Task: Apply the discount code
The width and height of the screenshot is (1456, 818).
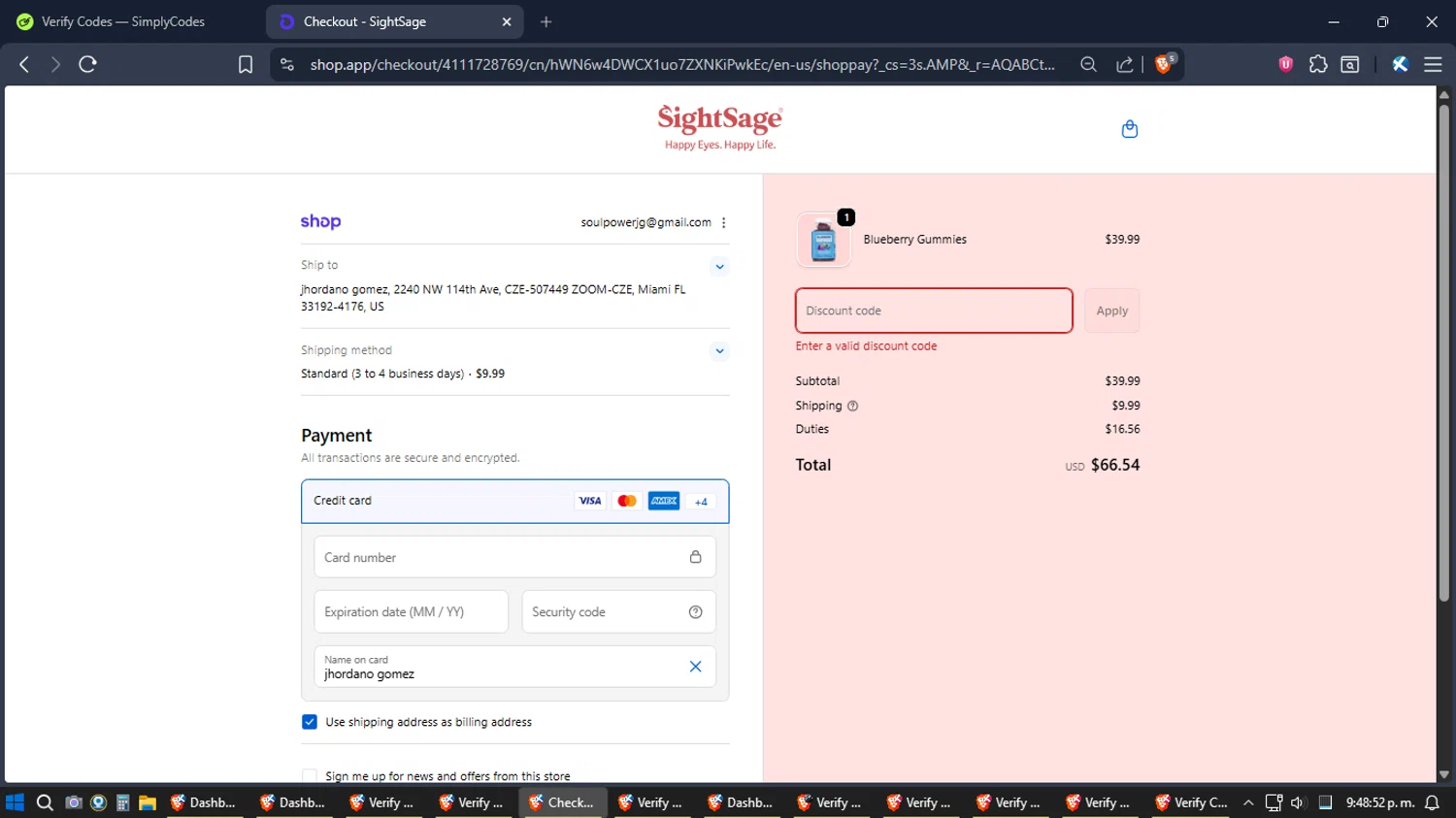Action: pyautogui.click(x=1111, y=311)
